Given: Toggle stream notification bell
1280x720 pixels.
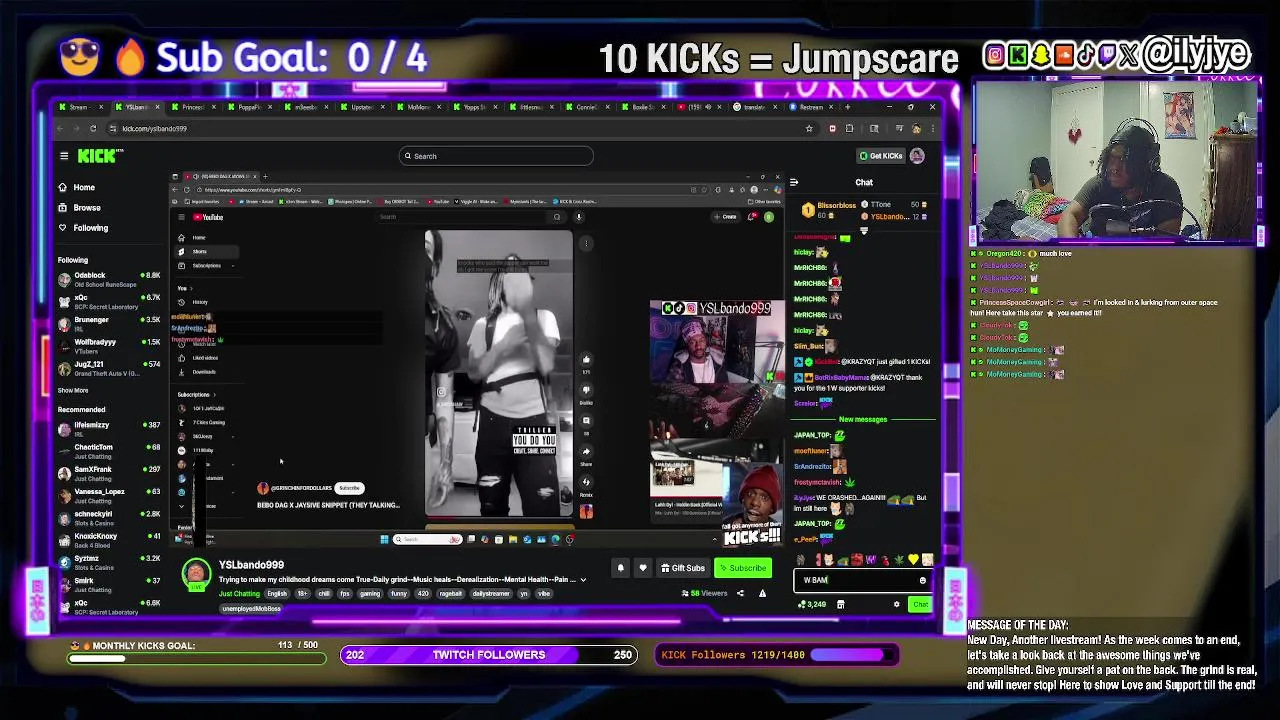Looking at the screenshot, I should click(620, 568).
